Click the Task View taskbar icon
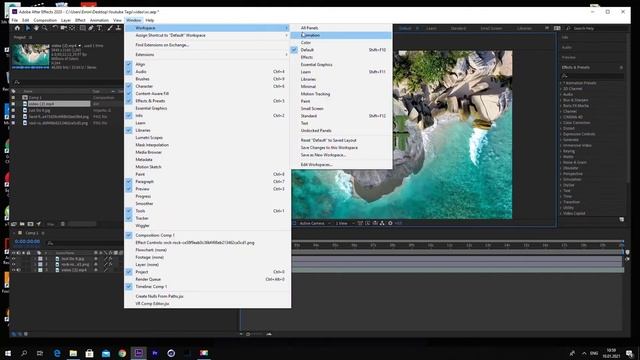This screenshot has width=640, height=360. (x=40, y=353)
